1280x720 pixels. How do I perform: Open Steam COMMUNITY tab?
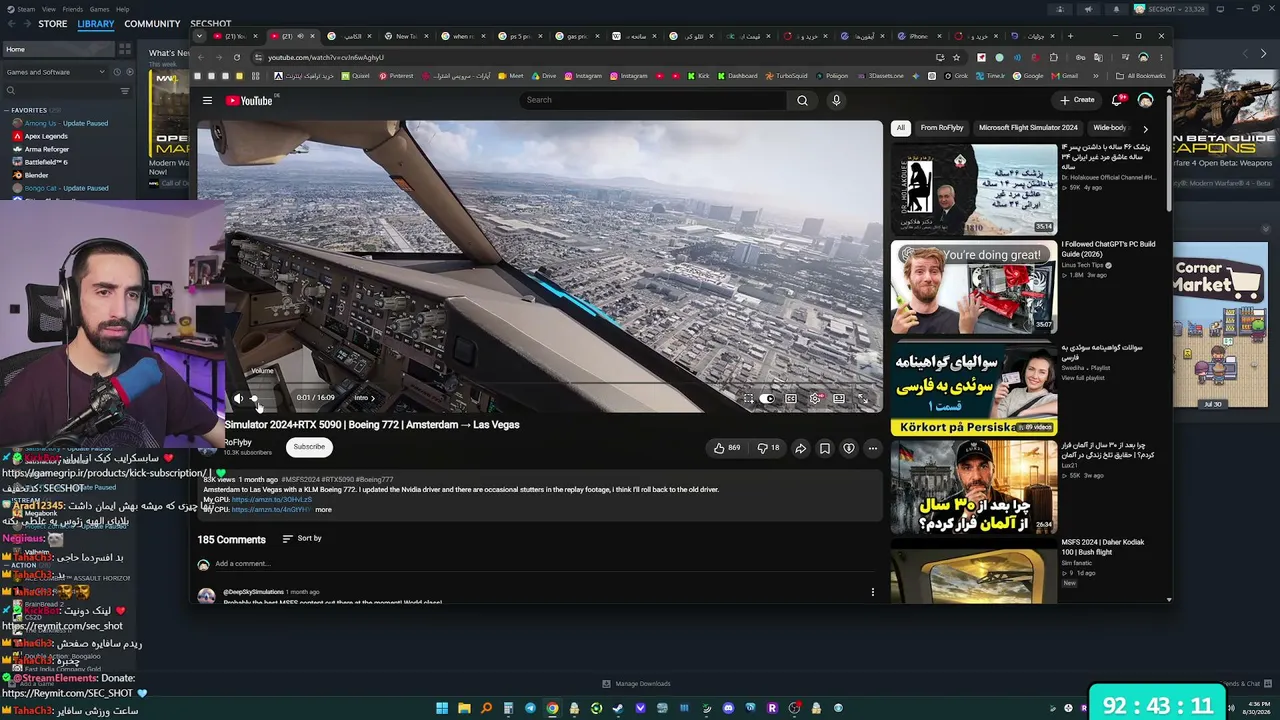[x=152, y=24]
